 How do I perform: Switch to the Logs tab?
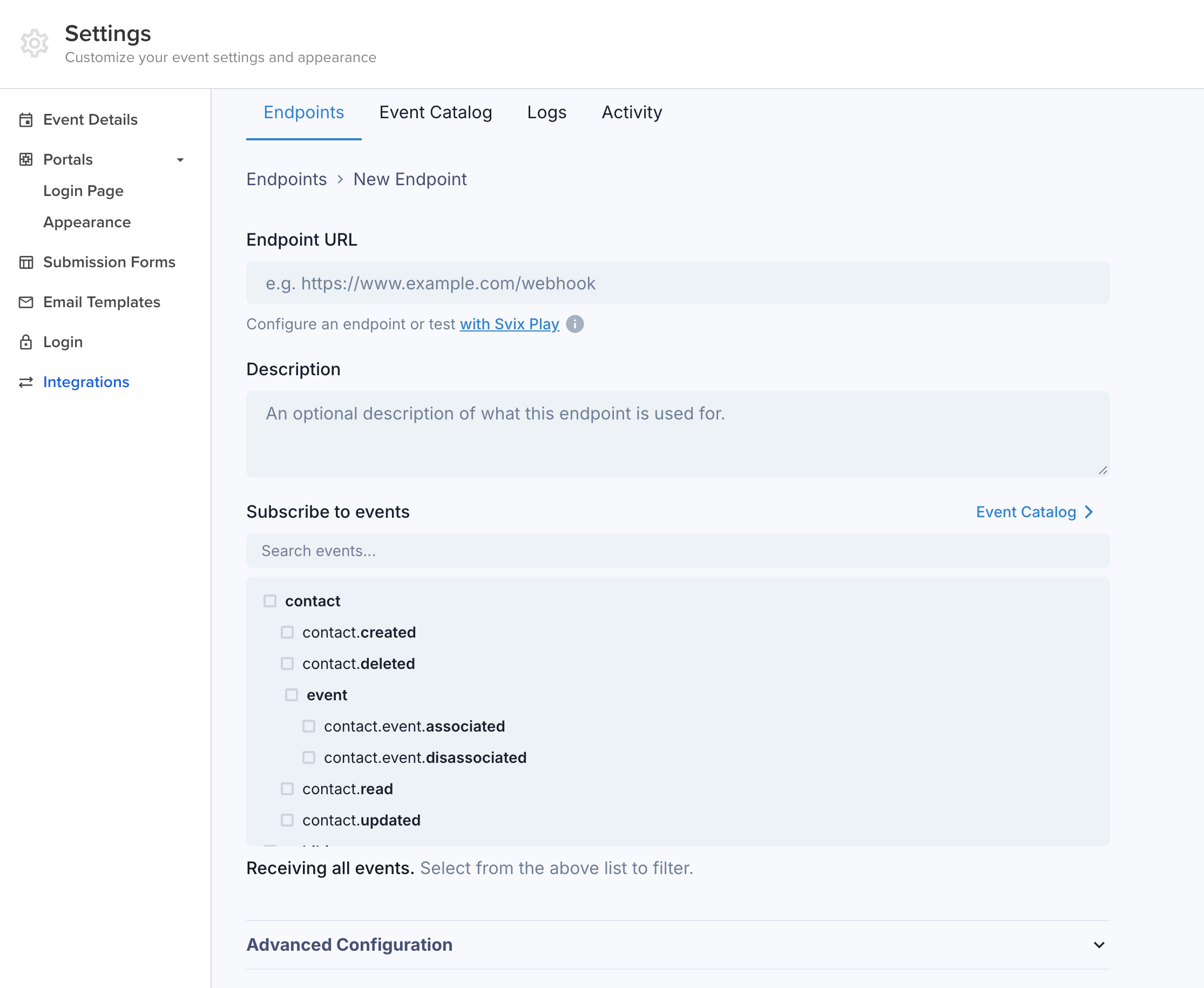546,112
